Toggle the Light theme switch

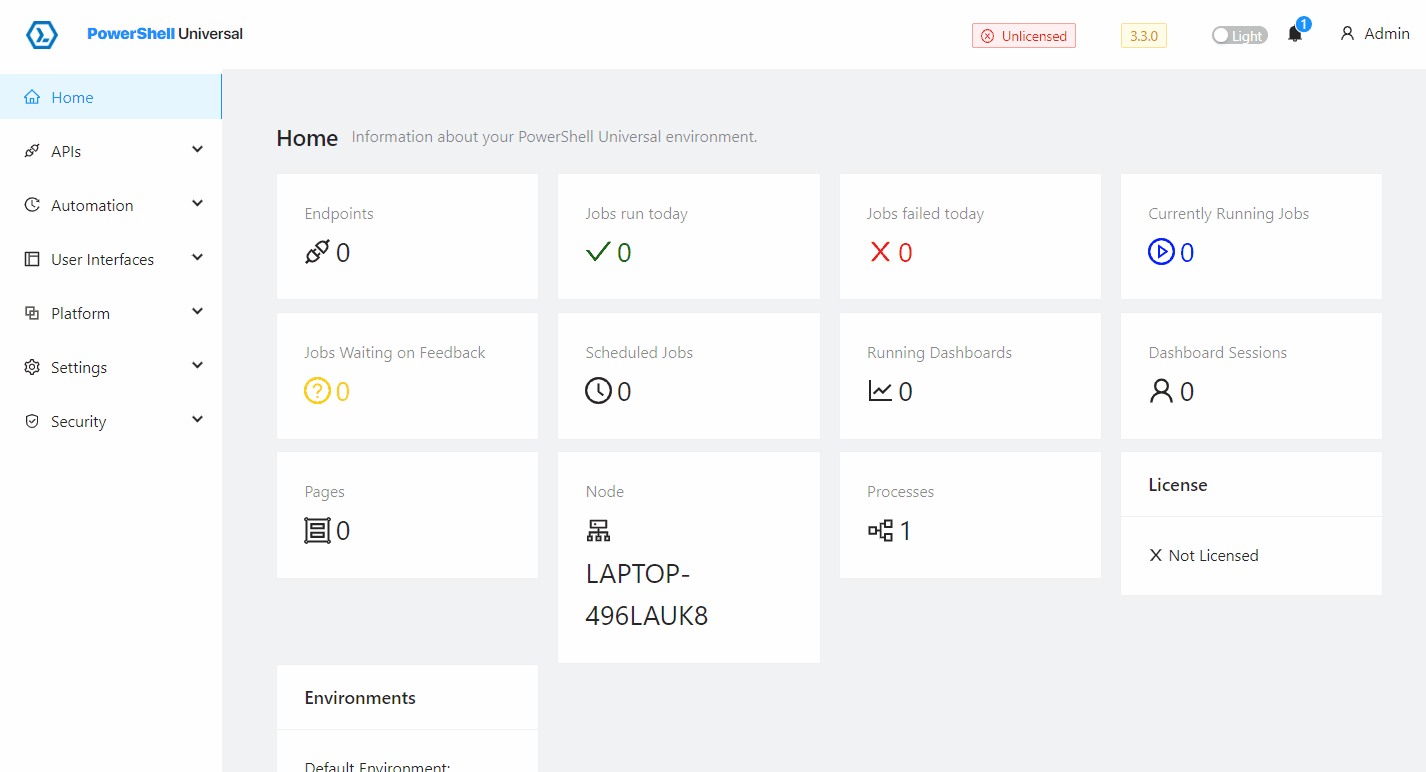pos(1239,35)
